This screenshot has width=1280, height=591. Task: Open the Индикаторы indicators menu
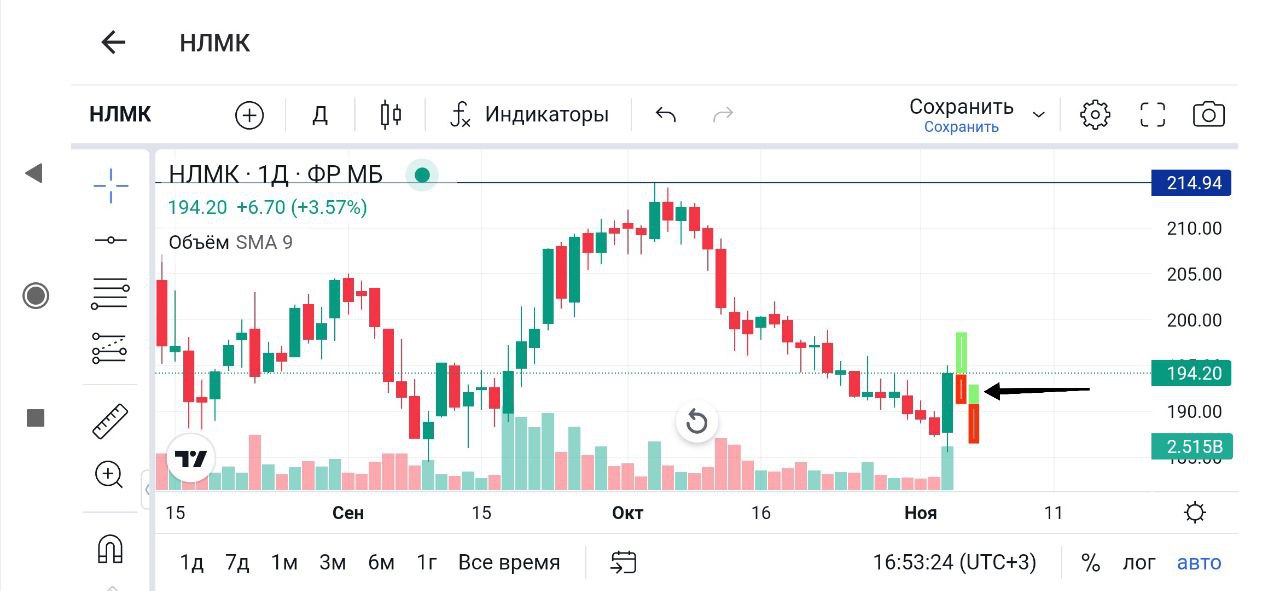(x=530, y=115)
